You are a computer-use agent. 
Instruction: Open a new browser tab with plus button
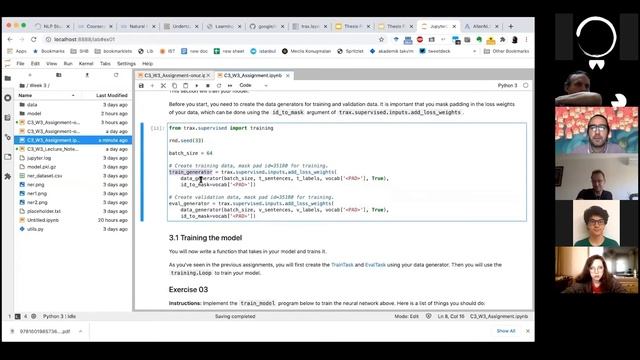(511, 26)
